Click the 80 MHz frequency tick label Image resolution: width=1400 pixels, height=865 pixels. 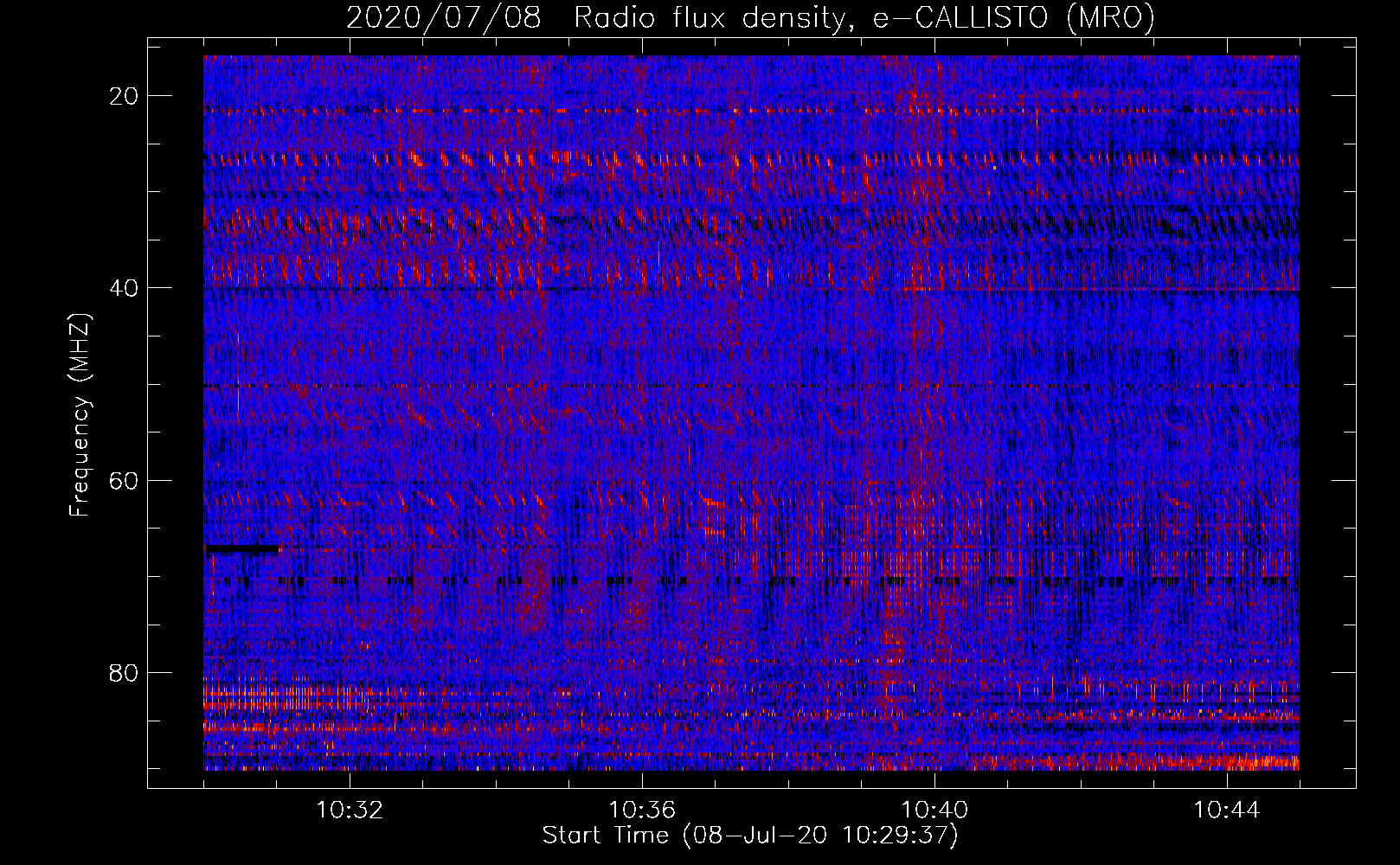125,672
